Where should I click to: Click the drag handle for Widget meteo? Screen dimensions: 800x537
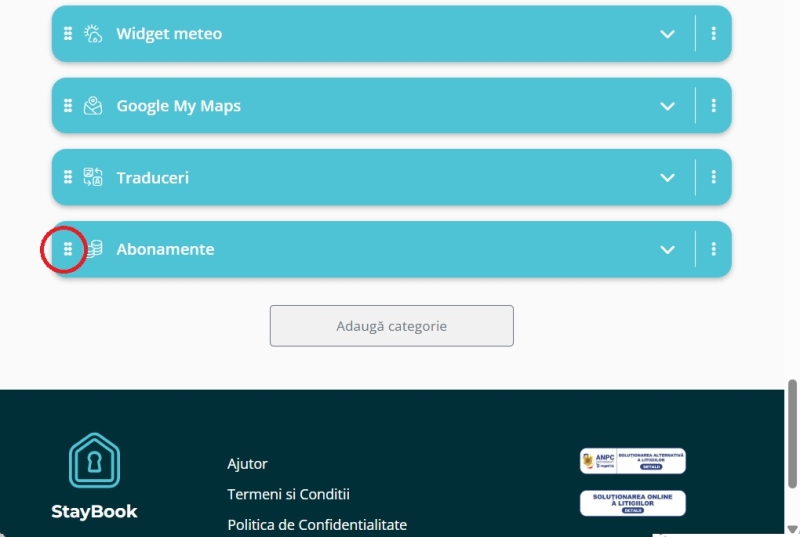[x=68, y=34]
